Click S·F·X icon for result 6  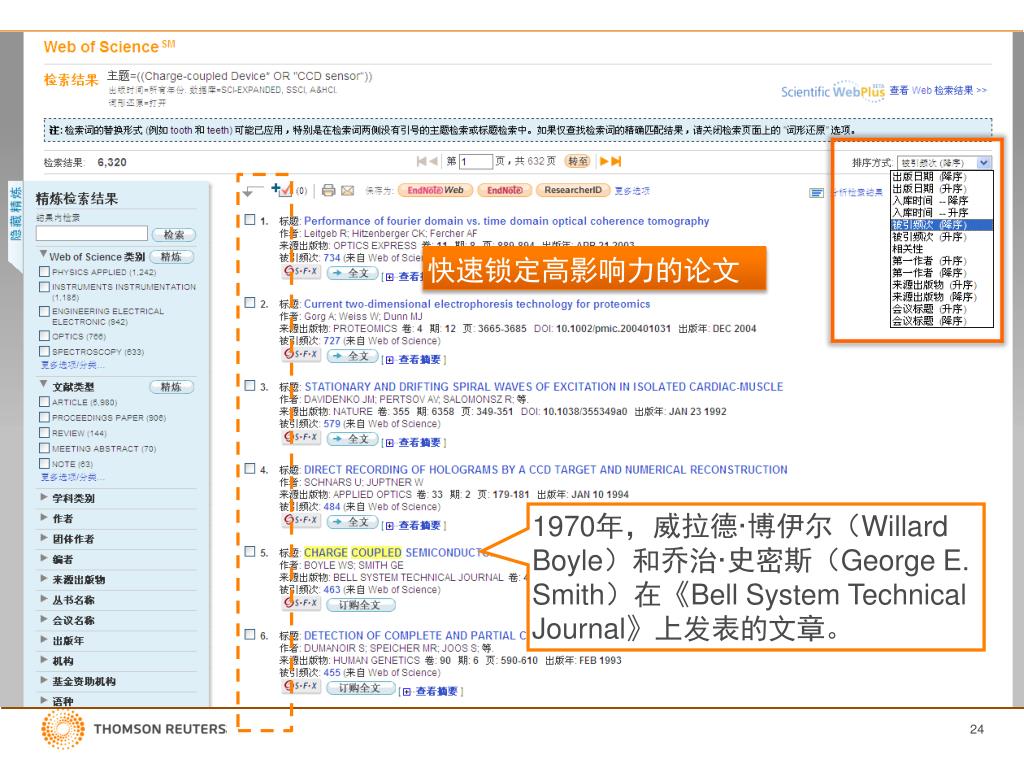coord(301,686)
